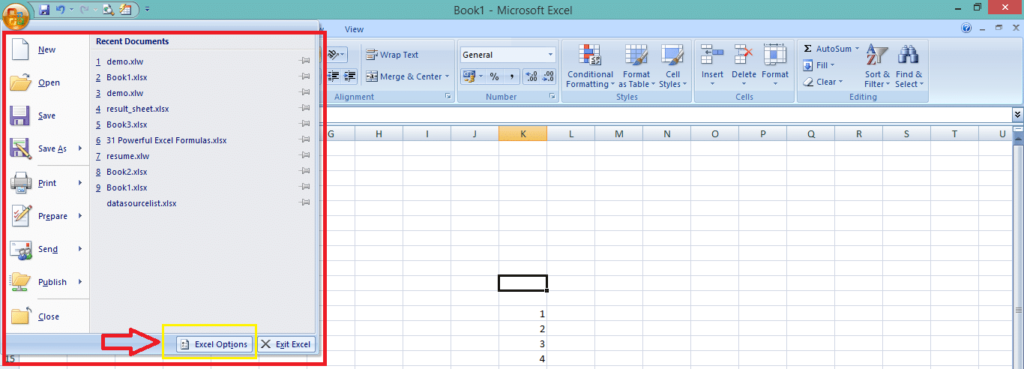Screen dimensions: 1024x369
Task: Click the Decrease Decimal icon
Action: point(549,76)
